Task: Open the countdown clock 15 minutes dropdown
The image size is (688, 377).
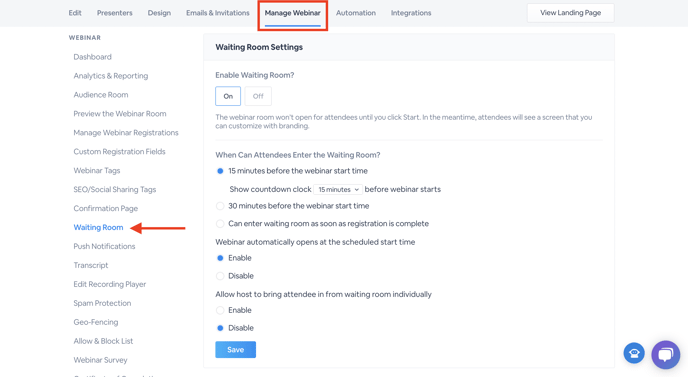Action: pyautogui.click(x=338, y=189)
